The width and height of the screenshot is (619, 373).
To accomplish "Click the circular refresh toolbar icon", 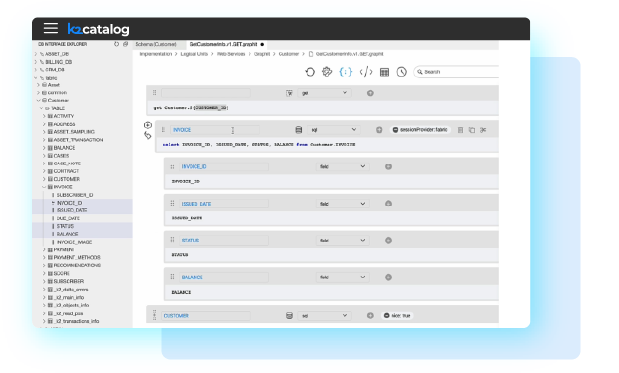I will (310, 72).
